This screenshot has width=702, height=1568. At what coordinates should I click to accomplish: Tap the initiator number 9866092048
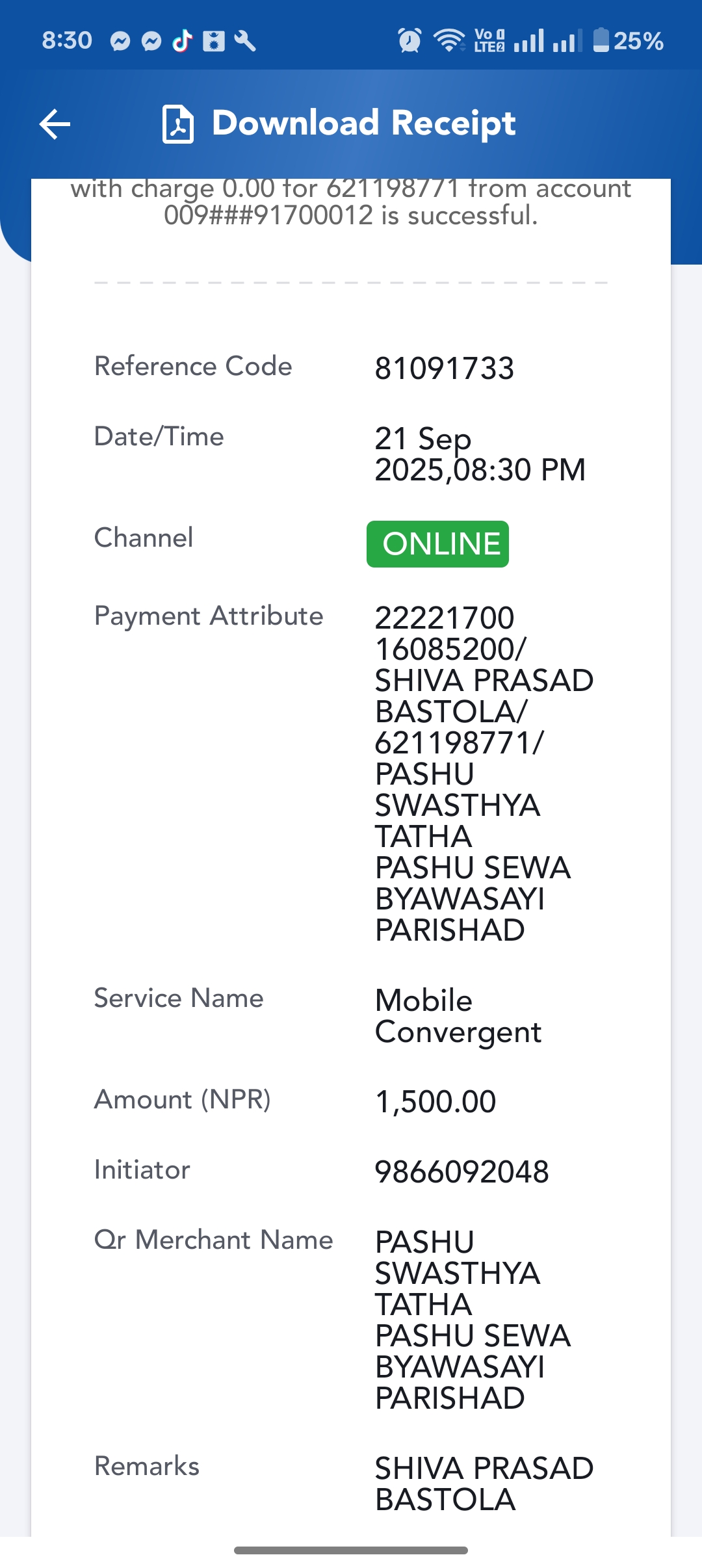click(x=462, y=1172)
